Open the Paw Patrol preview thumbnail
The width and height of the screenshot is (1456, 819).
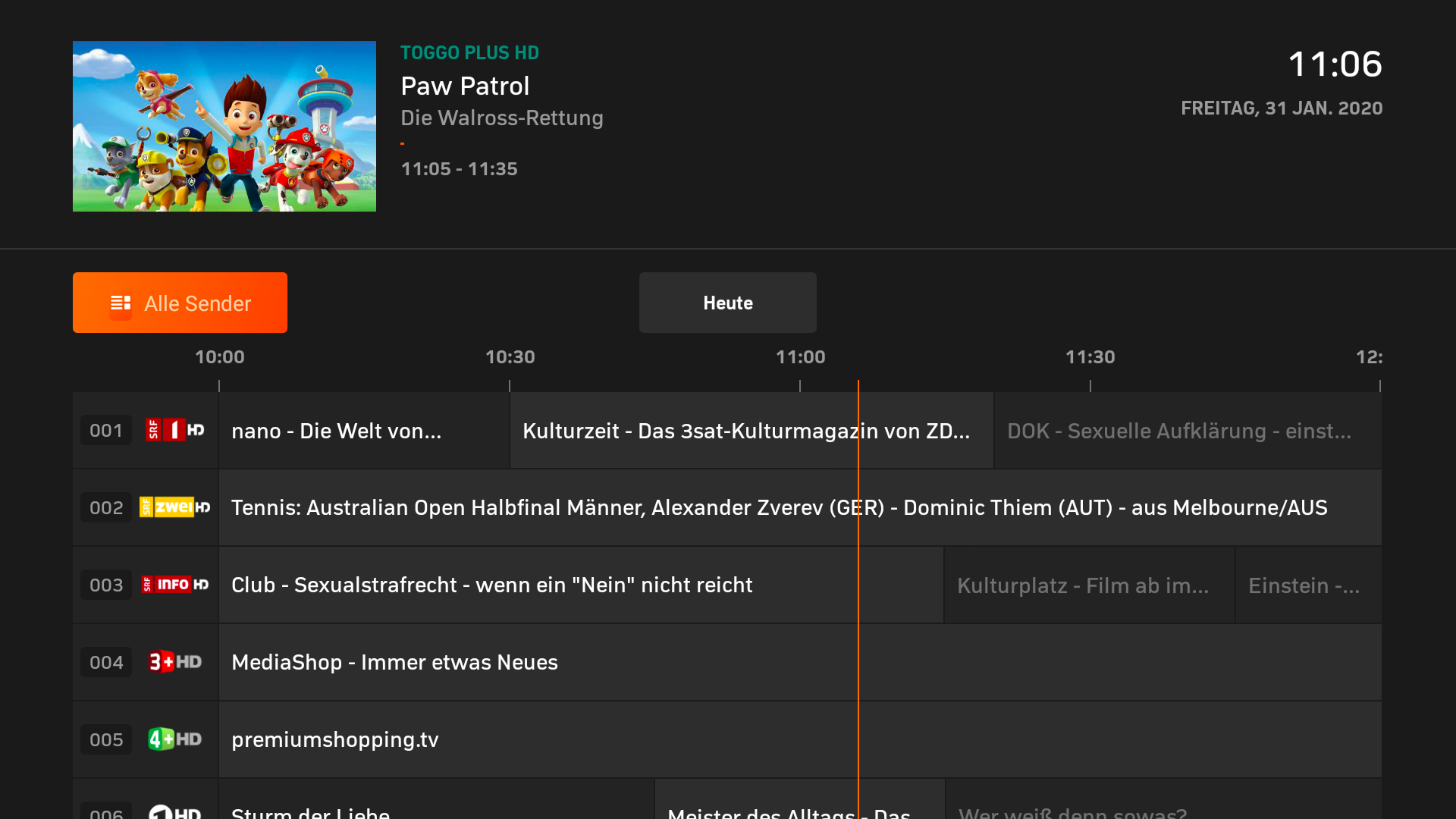click(224, 126)
